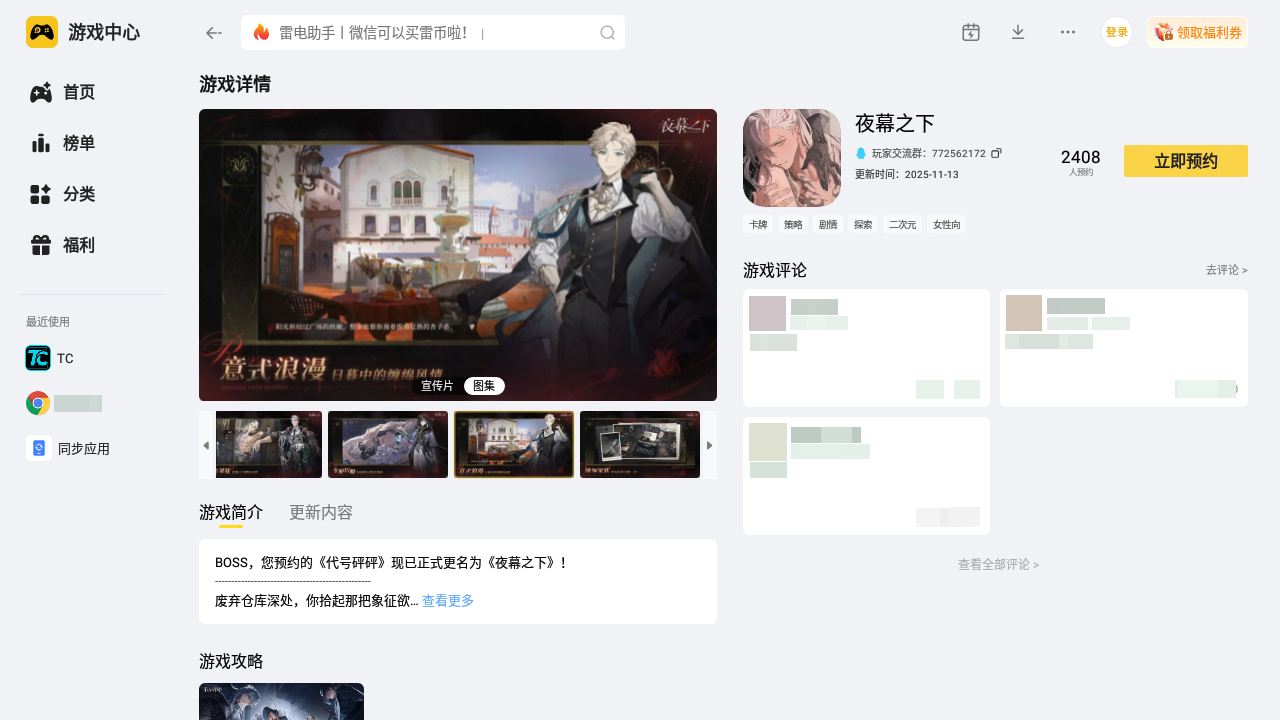Expand the game intro via 查看更多
The image size is (1280, 720).
[447, 600]
